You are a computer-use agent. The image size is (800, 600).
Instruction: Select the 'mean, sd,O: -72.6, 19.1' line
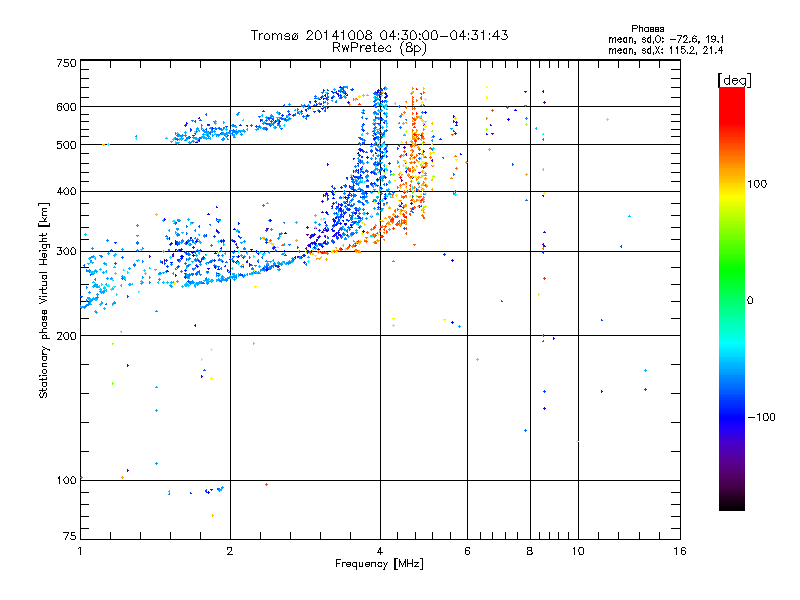(x=666, y=39)
